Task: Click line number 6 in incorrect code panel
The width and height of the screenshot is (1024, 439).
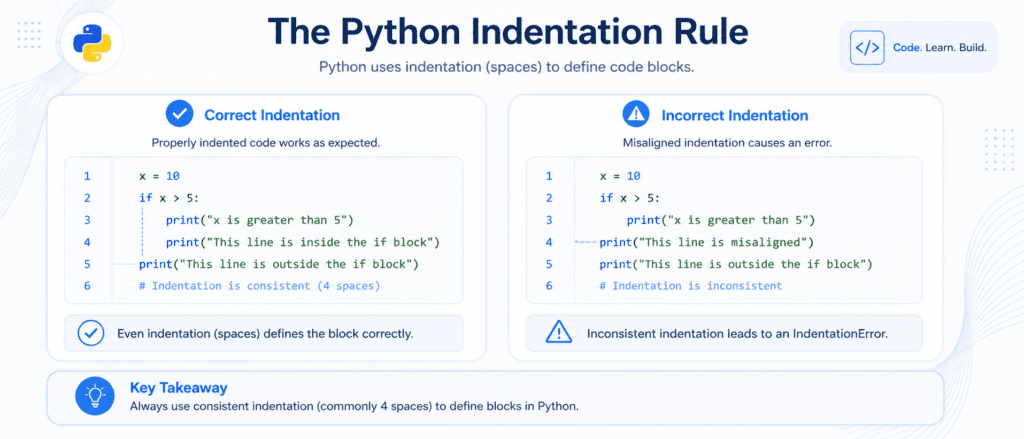Action: (x=549, y=286)
